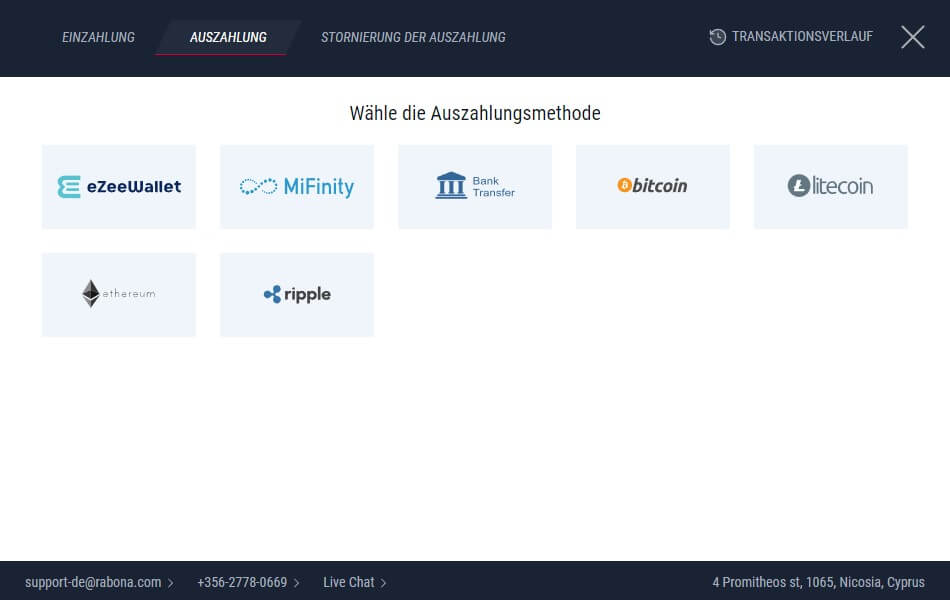Click the transaction history clock icon
Screen dimensions: 950x600
coord(717,37)
